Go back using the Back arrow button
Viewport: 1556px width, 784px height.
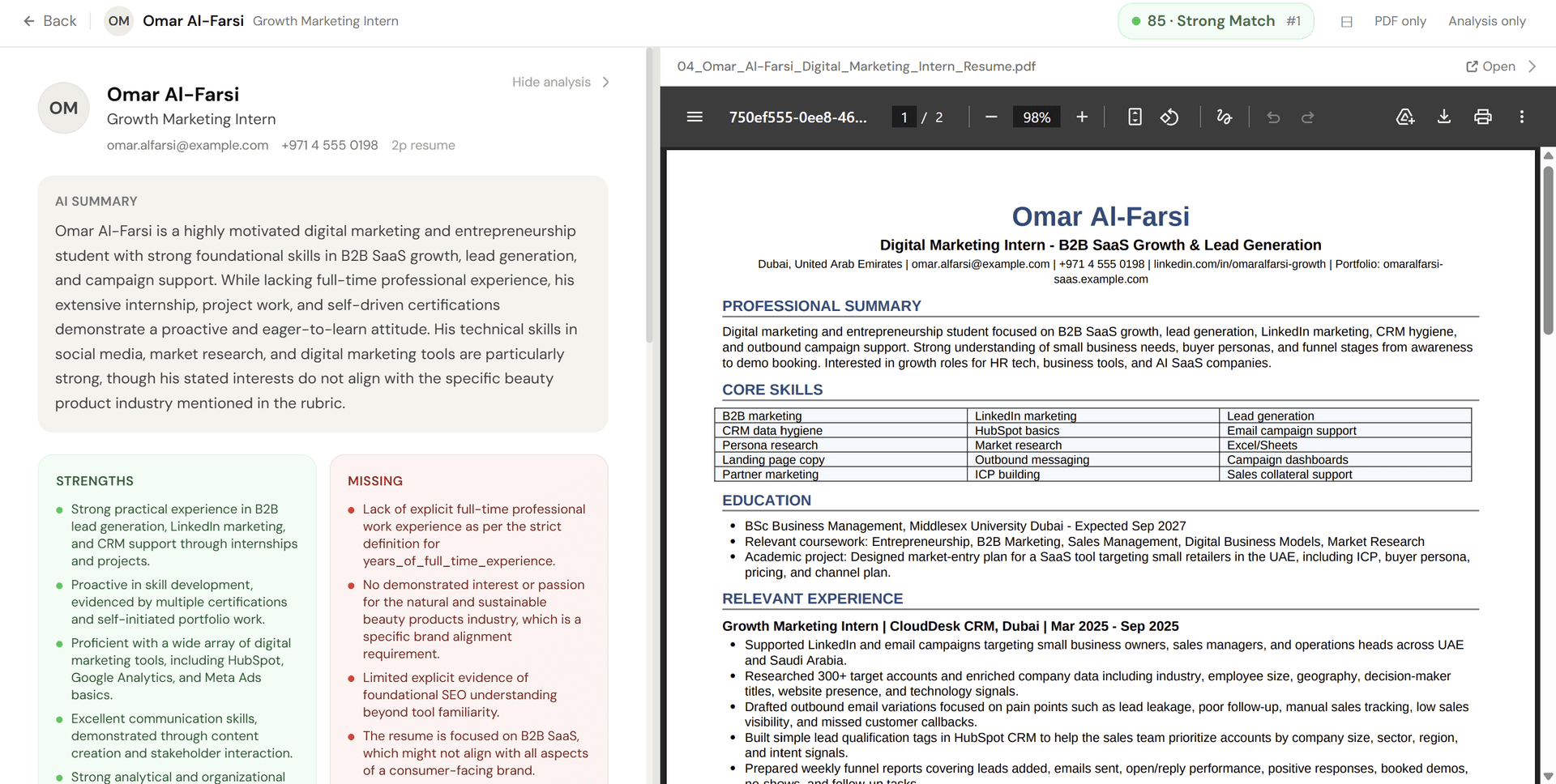tap(49, 21)
